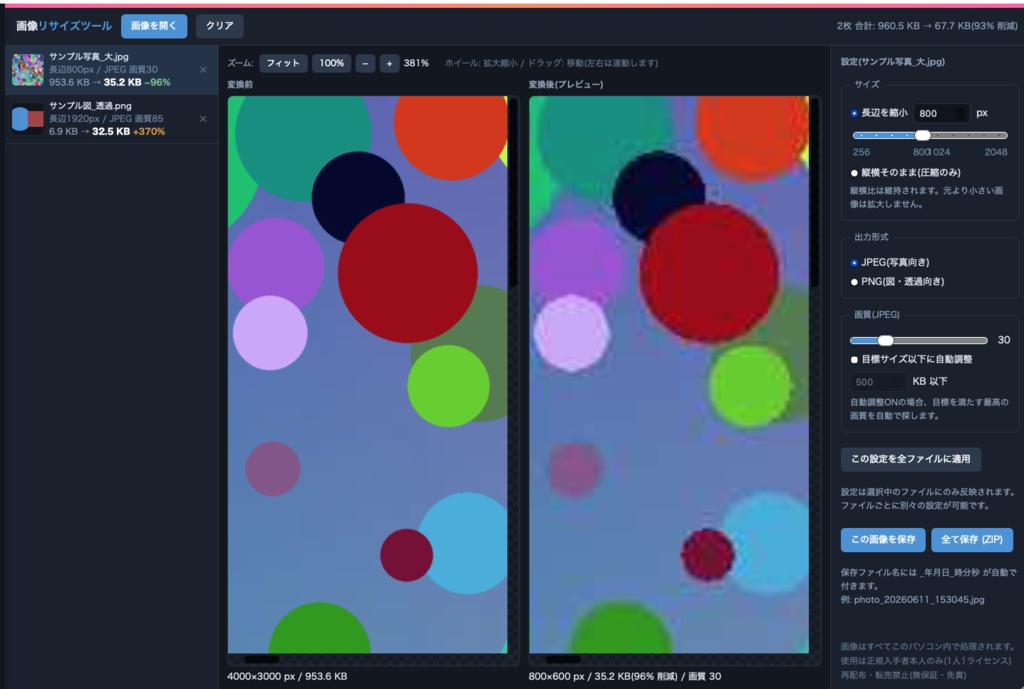Click the minus zoom-out icon
This screenshot has height=689, width=1024.
click(x=365, y=63)
